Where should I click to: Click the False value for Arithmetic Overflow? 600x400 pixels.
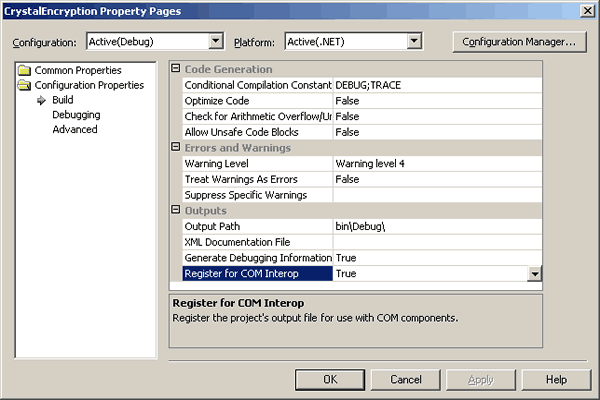(437, 116)
